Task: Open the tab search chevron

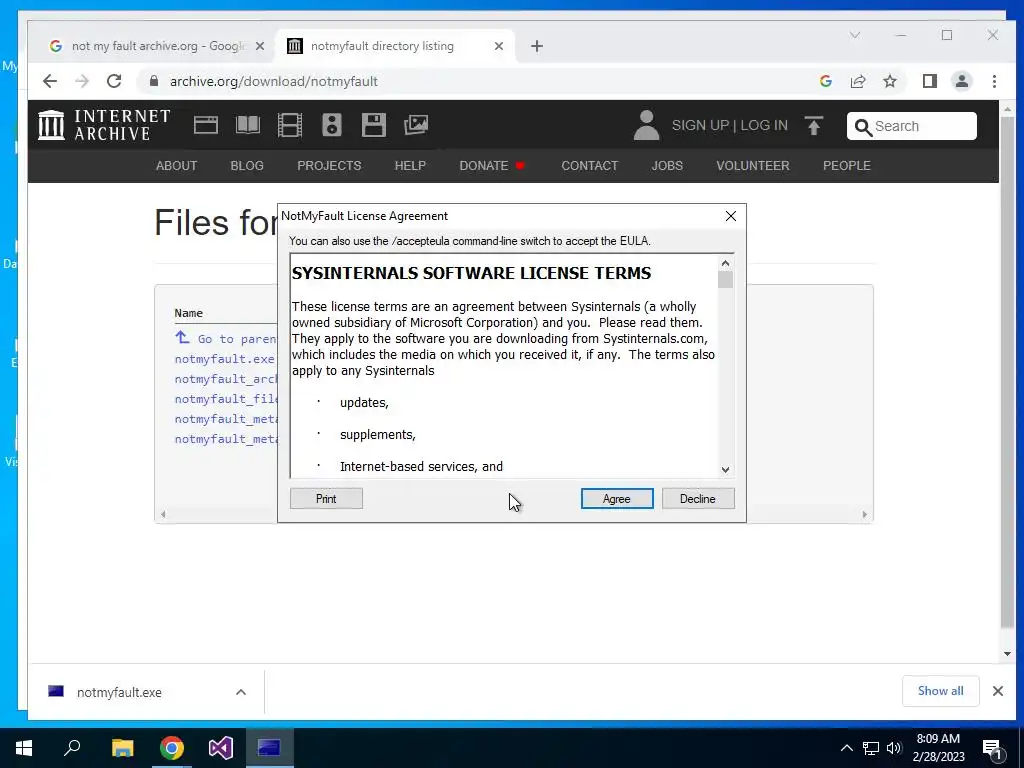Action: point(854,35)
